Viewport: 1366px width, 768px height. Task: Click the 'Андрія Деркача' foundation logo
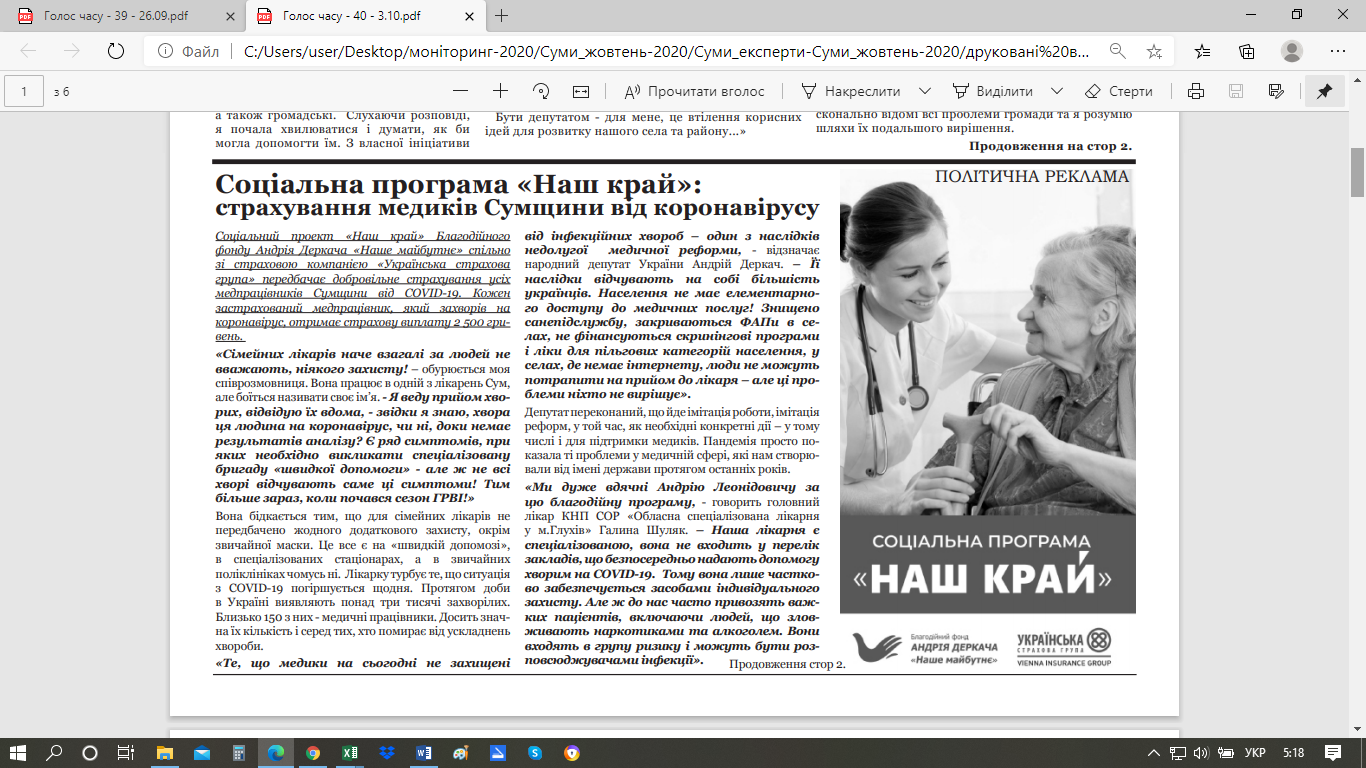tap(924, 649)
